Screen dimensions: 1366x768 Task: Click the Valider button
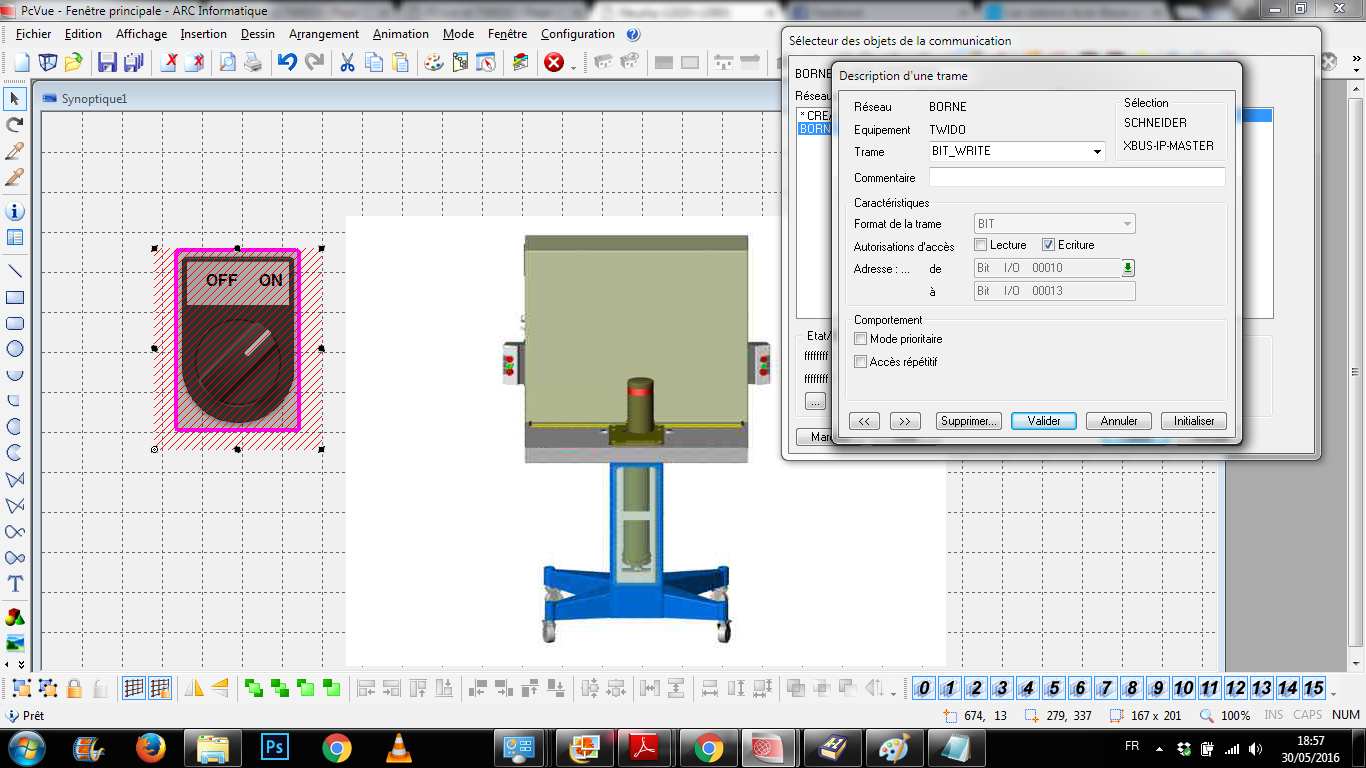[1043, 421]
